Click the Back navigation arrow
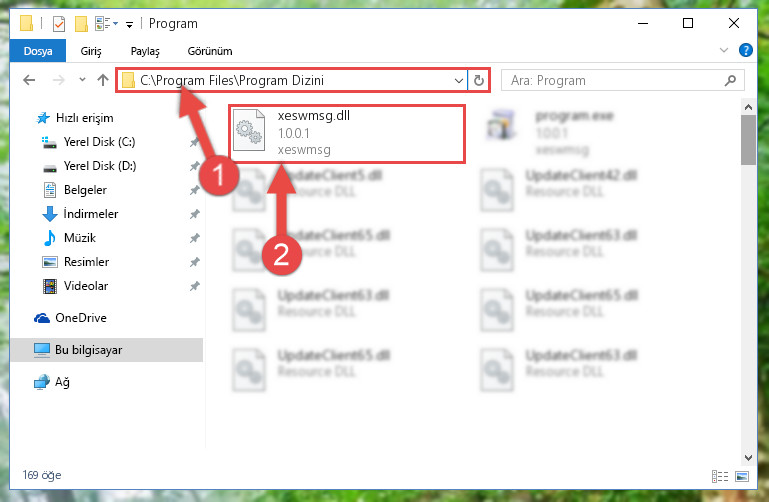 29,80
